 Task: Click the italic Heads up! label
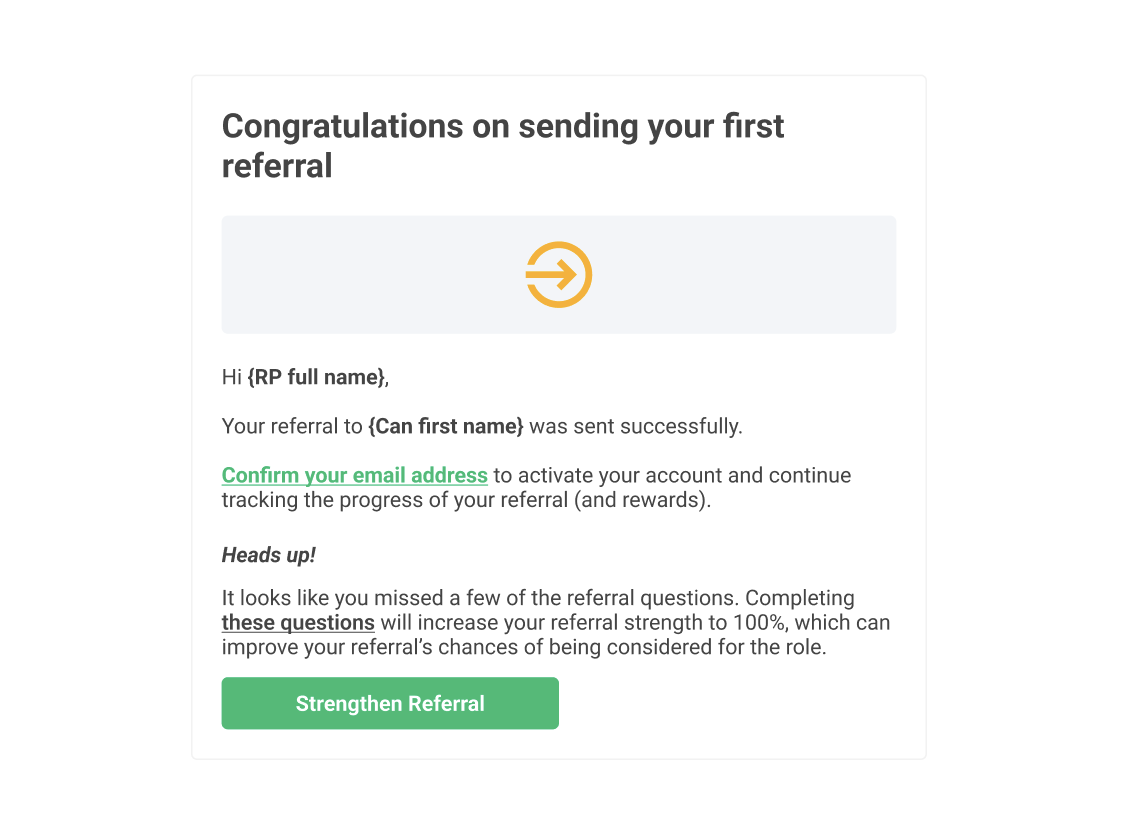coord(269,555)
